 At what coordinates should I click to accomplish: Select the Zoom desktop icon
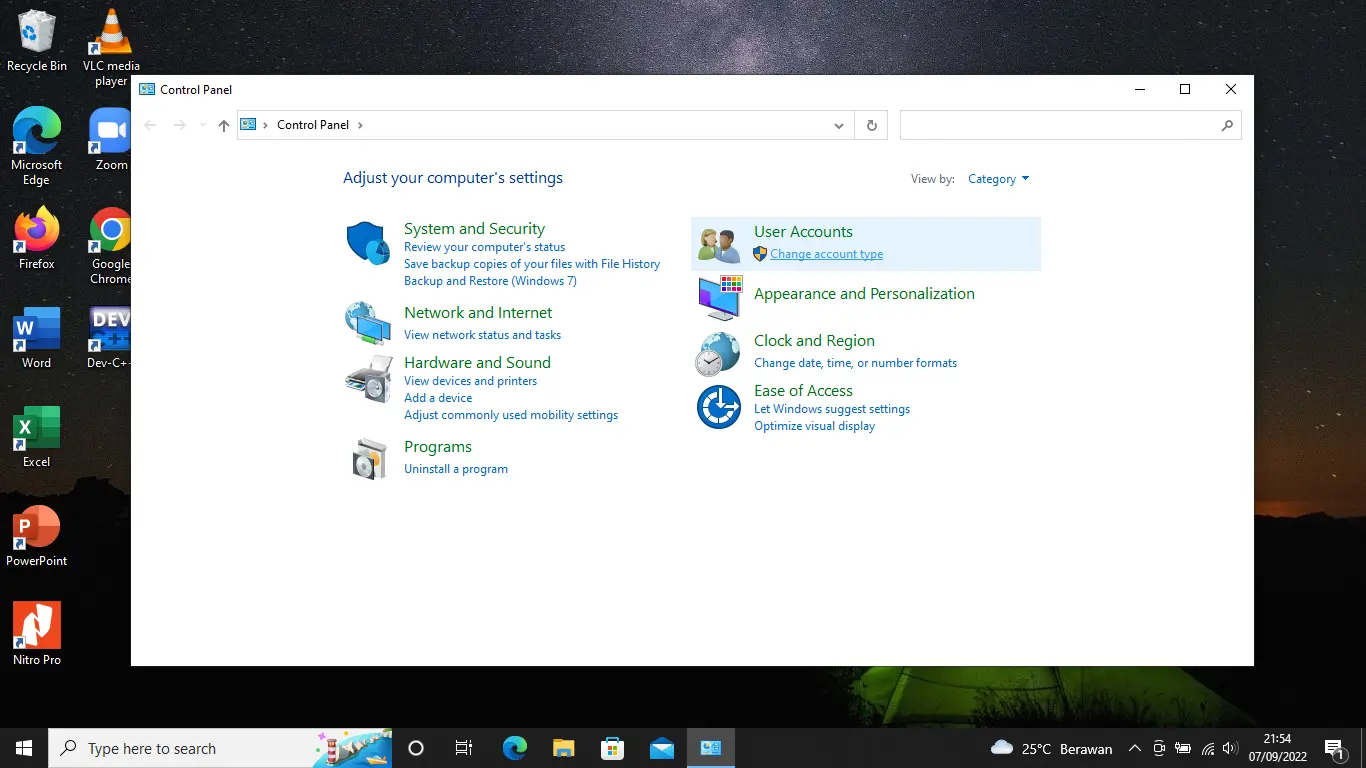coord(111,139)
